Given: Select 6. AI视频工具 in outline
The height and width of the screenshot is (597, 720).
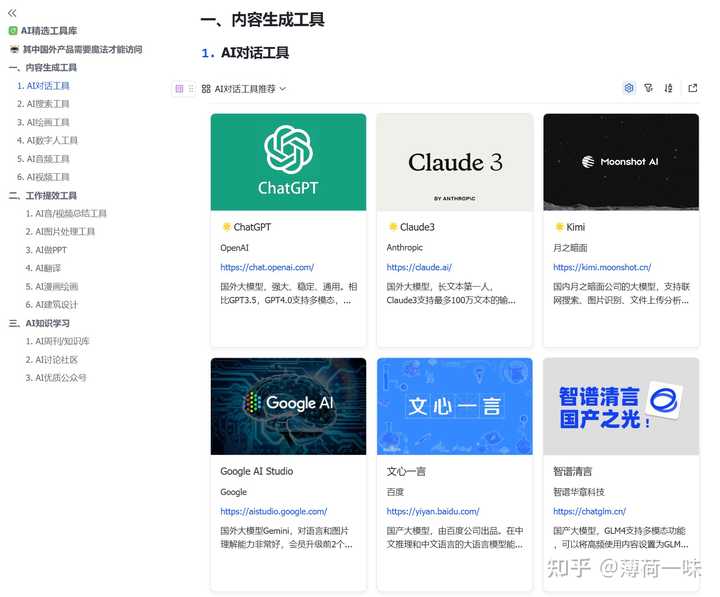Looking at the screenshot, I should tap(43, 177).
